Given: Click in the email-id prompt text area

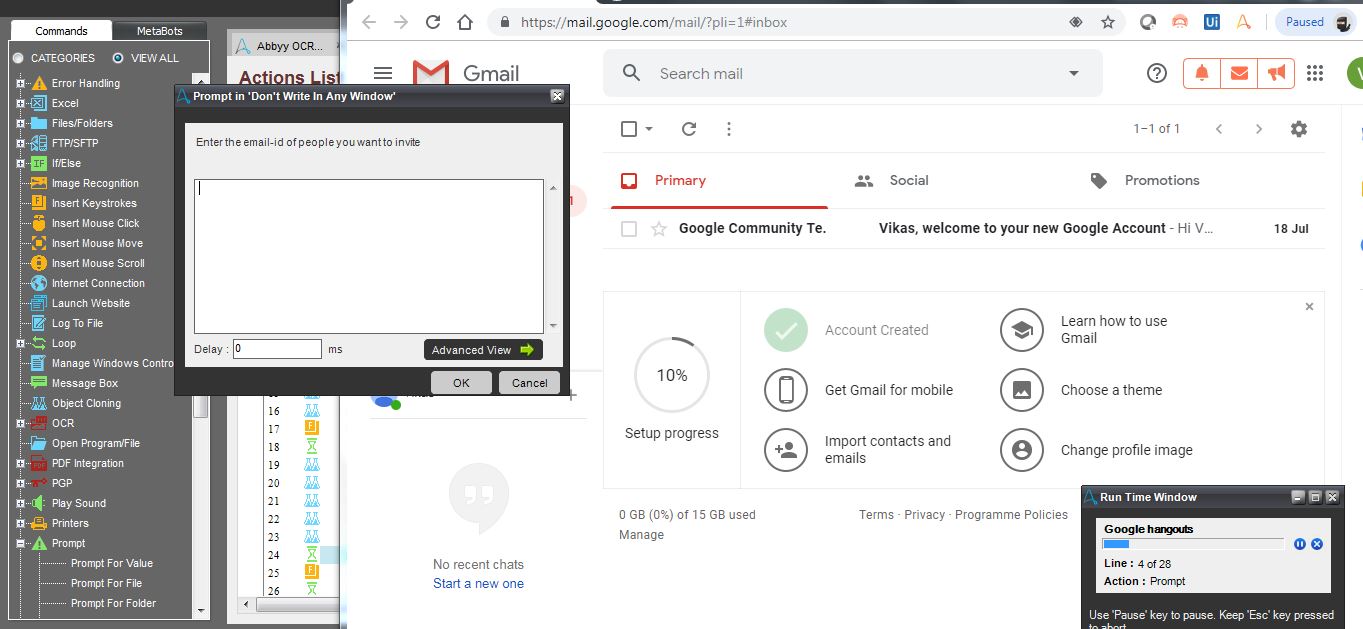Looking at the screenshot, I should 369,256.
